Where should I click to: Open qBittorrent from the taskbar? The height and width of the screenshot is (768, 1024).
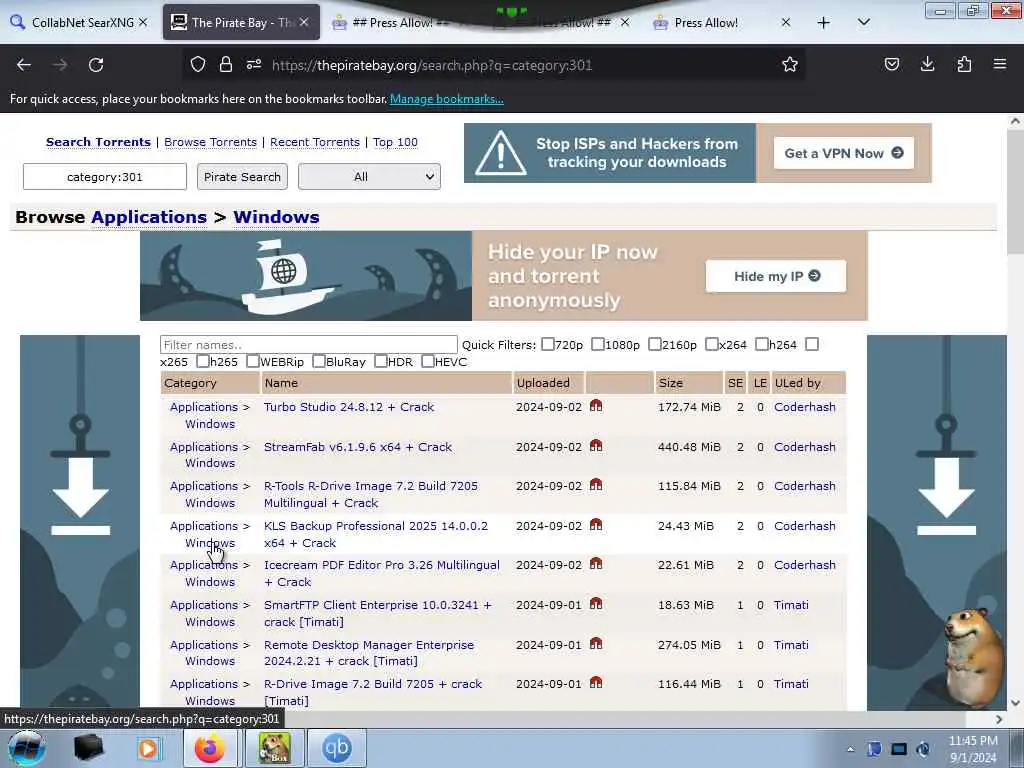336,748
